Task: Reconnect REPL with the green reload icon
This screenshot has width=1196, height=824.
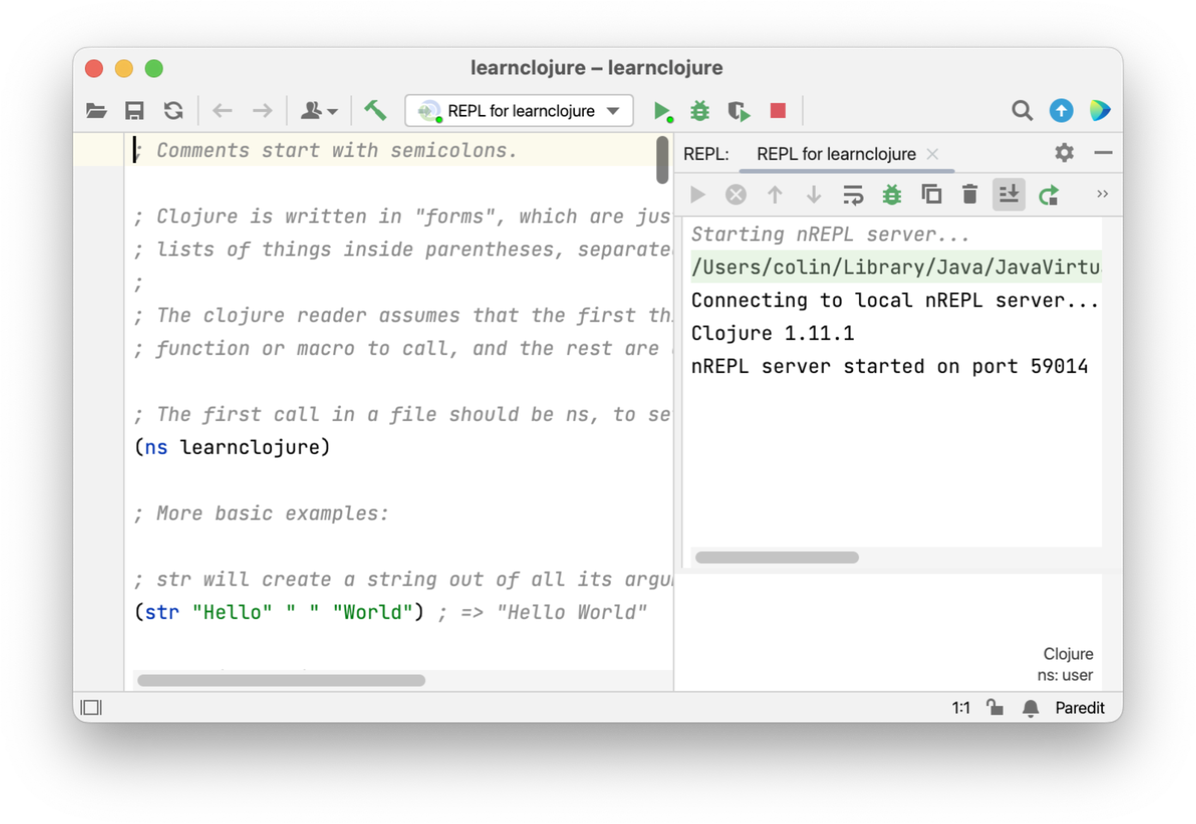Action: click(1049, 195)
